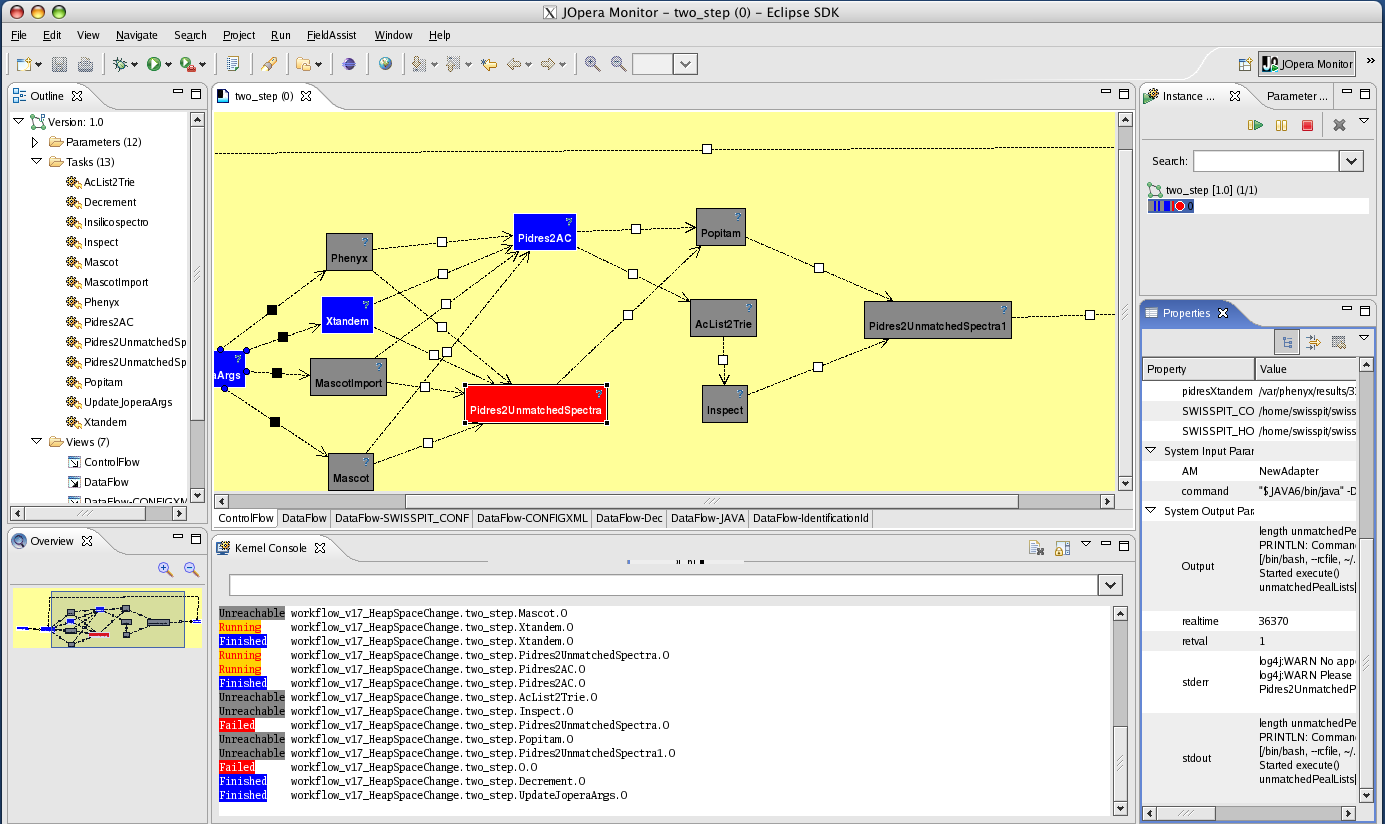Open the Run configurations dropdown arrow
The height and width of the screenshot is (824, 1385).
[x=168, y=65]
